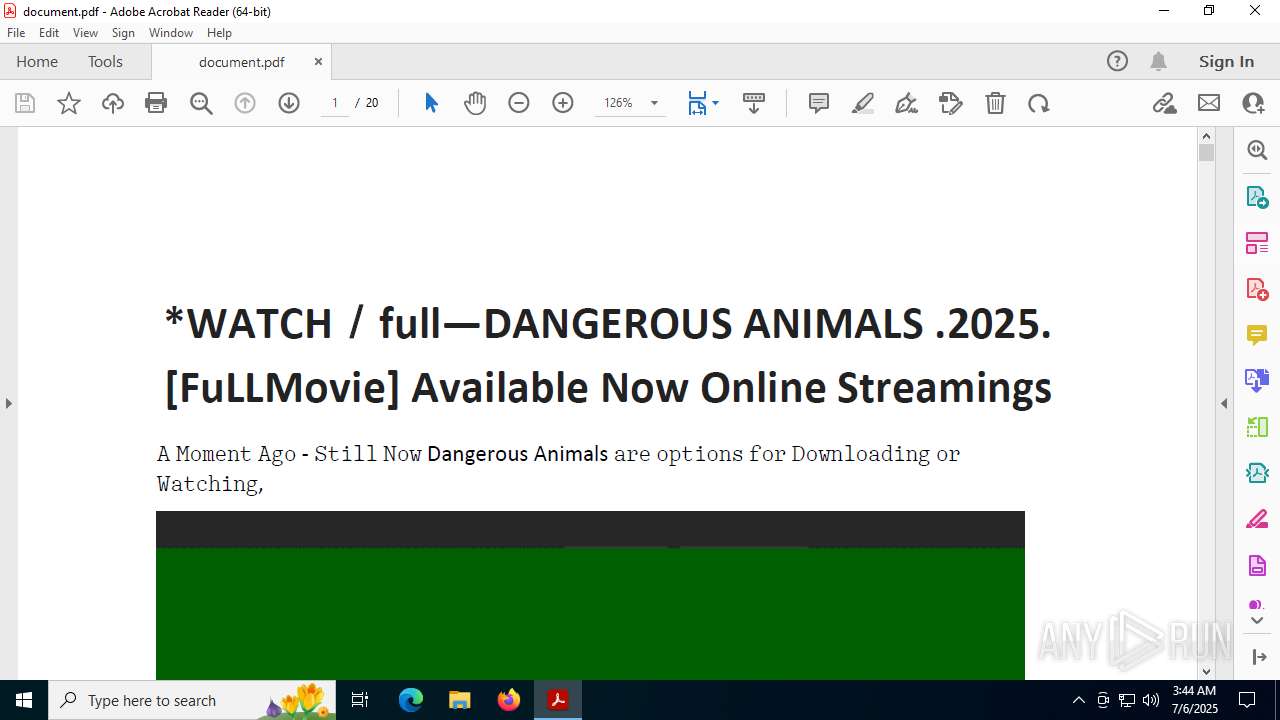This screenshot has height=720, width=1280.
Task: Open the fit page options icon
Action: (x=698, y=103)
